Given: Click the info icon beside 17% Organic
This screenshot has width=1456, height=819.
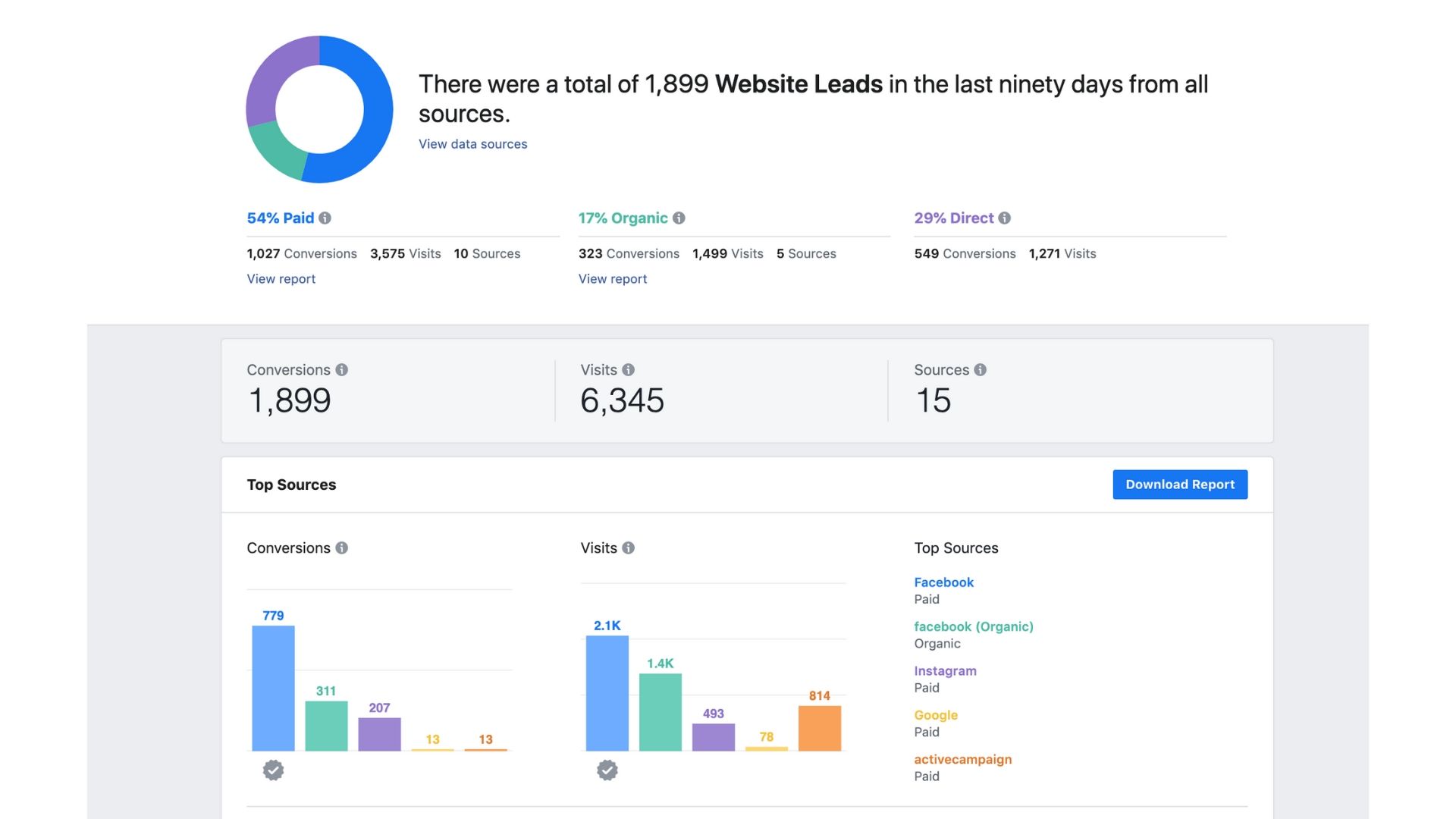Looking at the screenshot, I should tap(679, 218).
